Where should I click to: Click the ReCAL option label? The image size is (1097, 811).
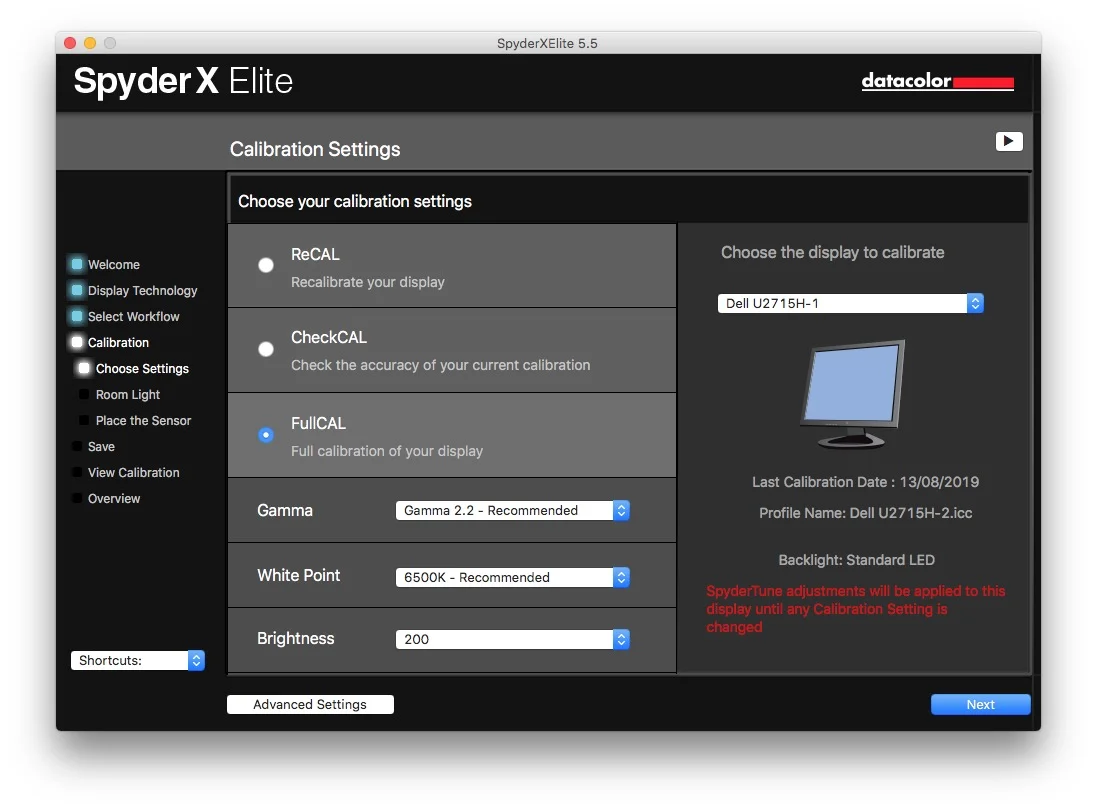(x=315, y=254)
